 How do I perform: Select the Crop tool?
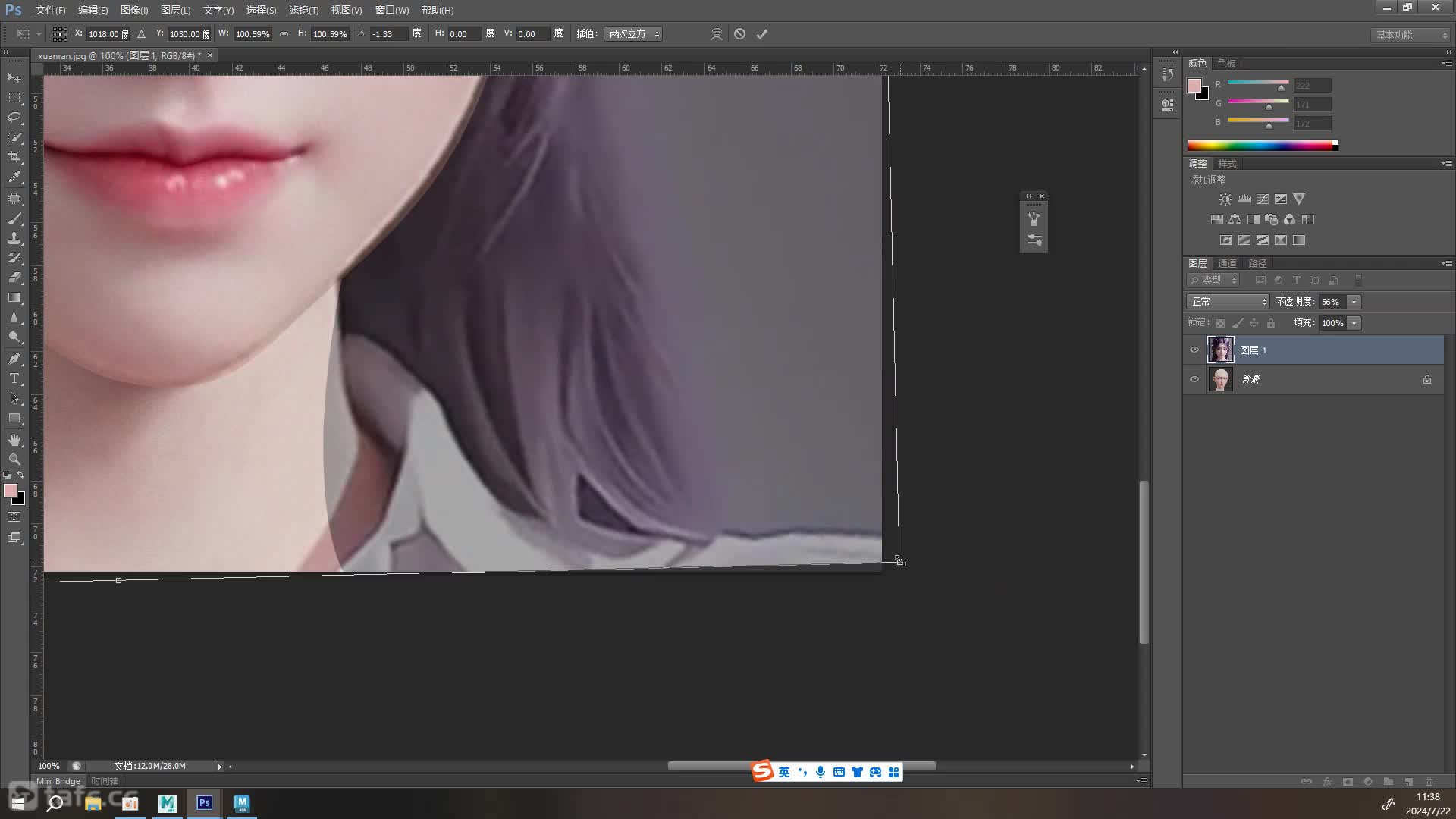click(x=14, y=157)
